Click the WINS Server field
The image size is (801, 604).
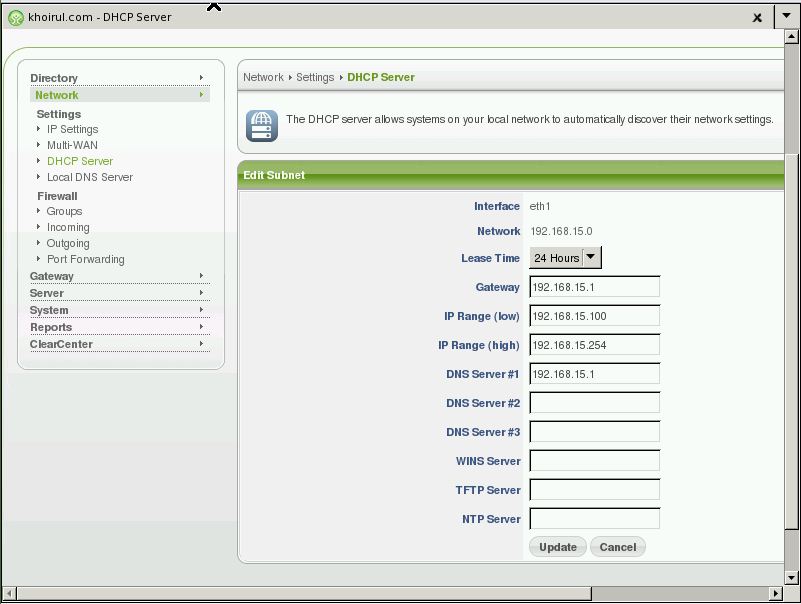pos(595,461)
